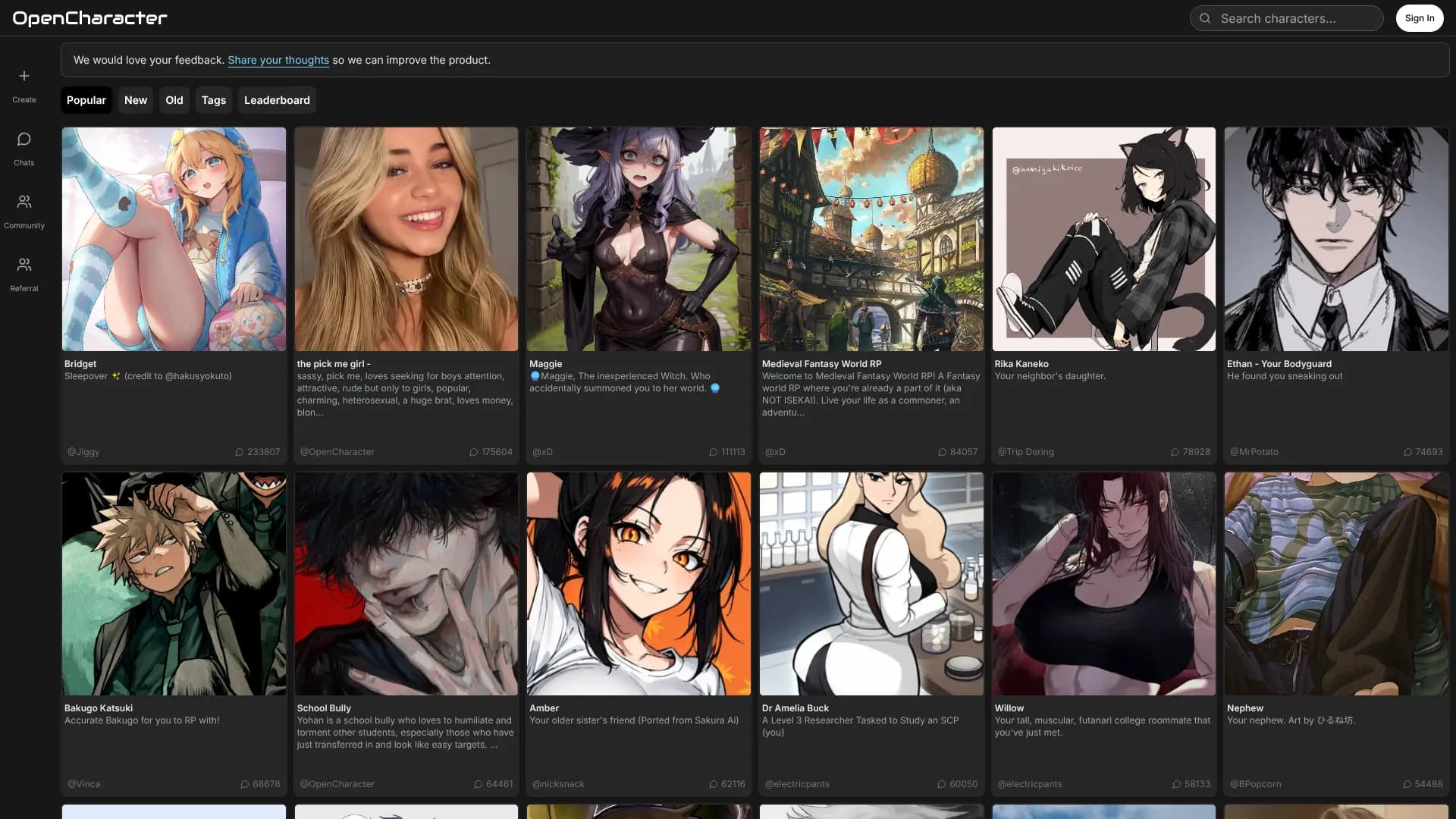Follow the Share your thoughts link
The height and width of the screenshot is (819, 1456).
click(x=278, y=60)
